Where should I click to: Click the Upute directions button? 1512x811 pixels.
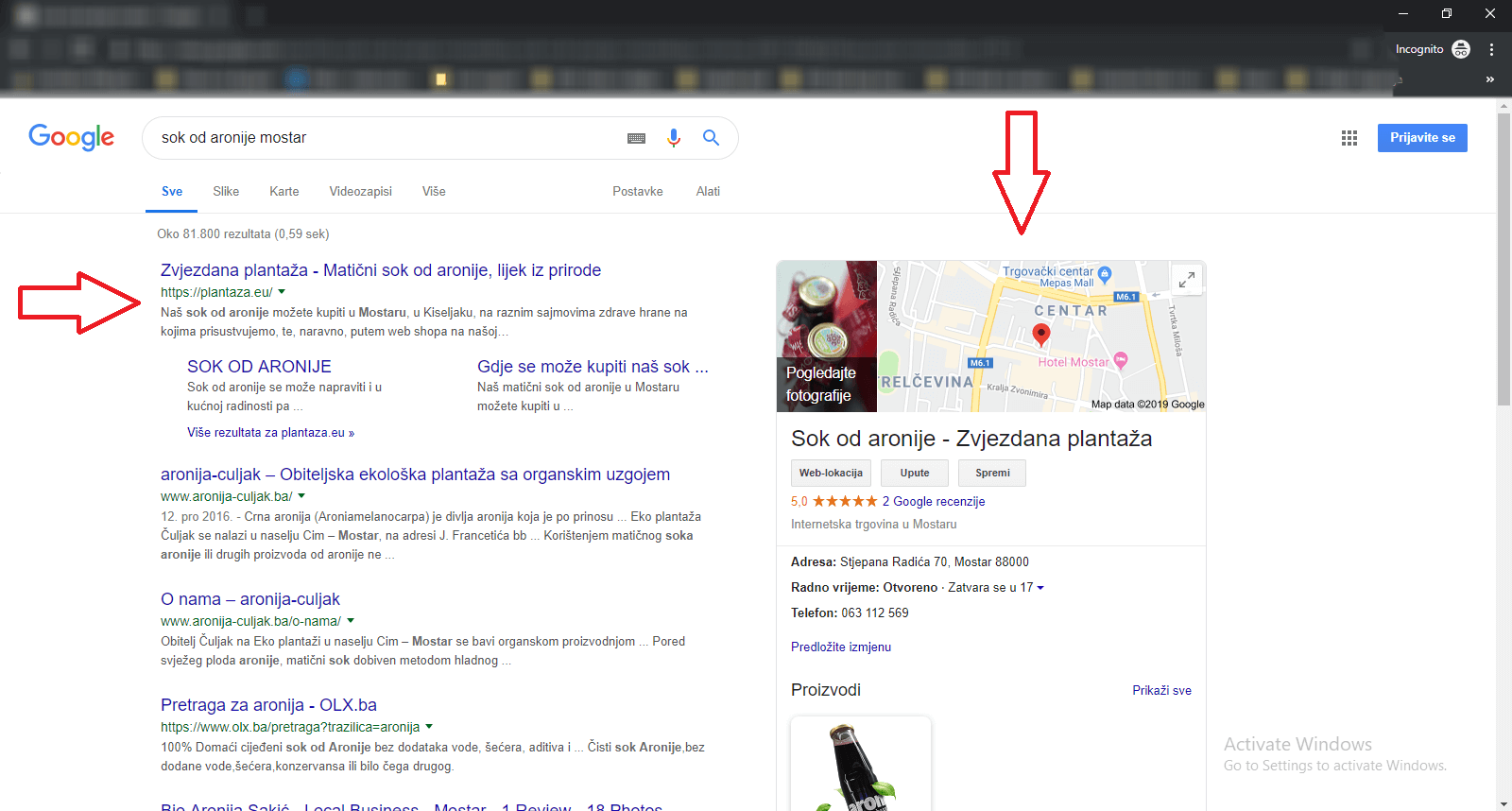915,473
